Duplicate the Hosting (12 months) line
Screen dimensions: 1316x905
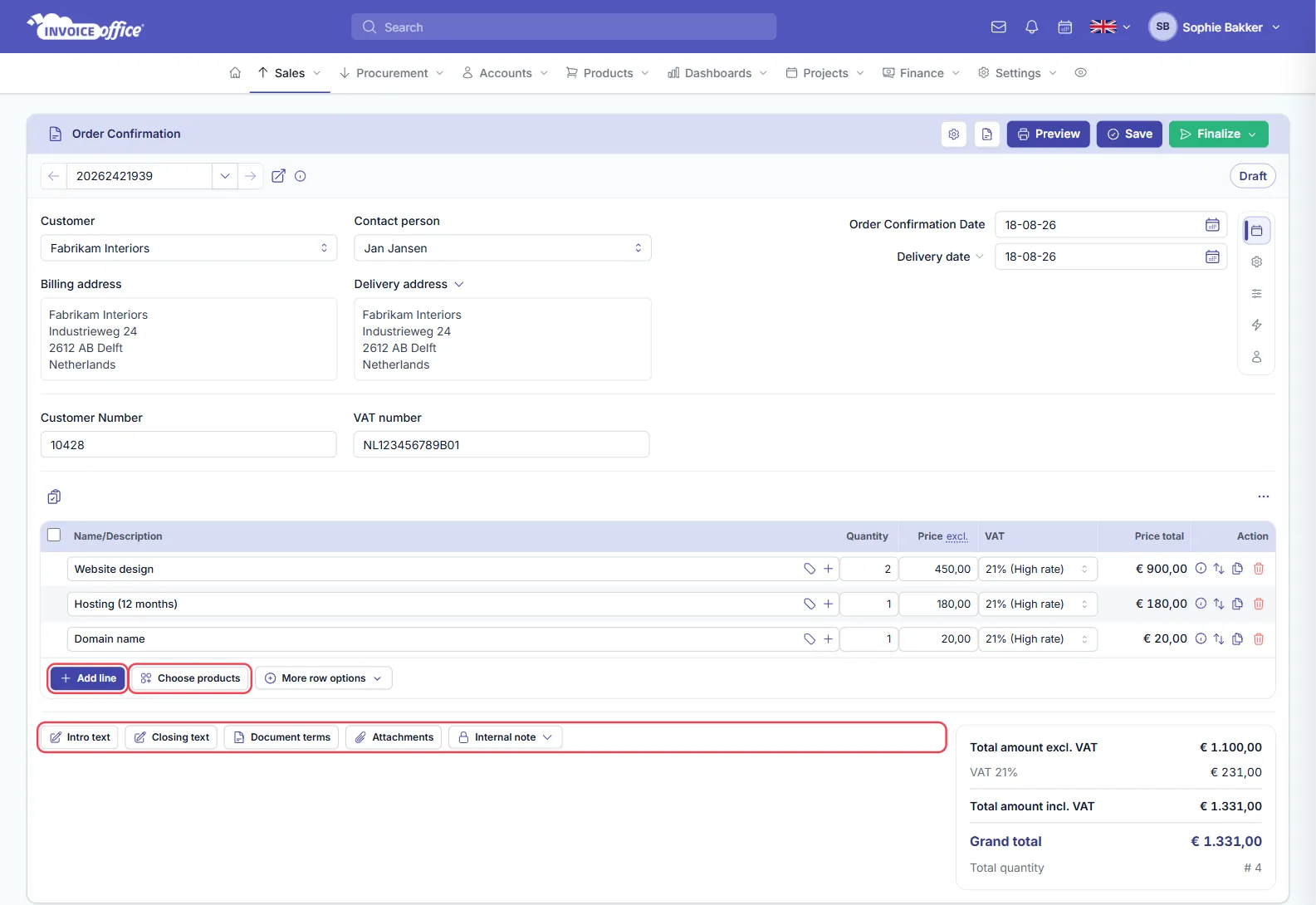click(x=1238, y=604)
